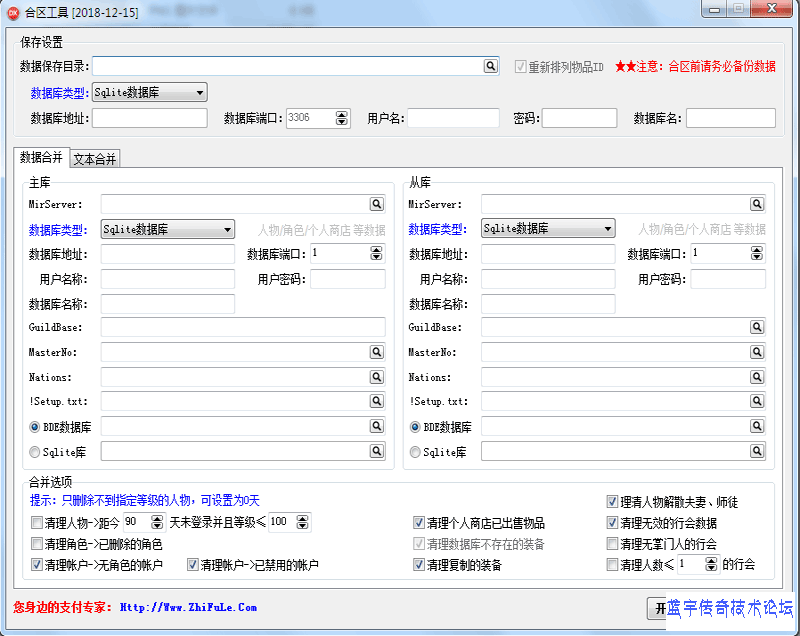Click 主库 GuildBase input field
Screen dimensions: 800x636
tap(242, 327)
